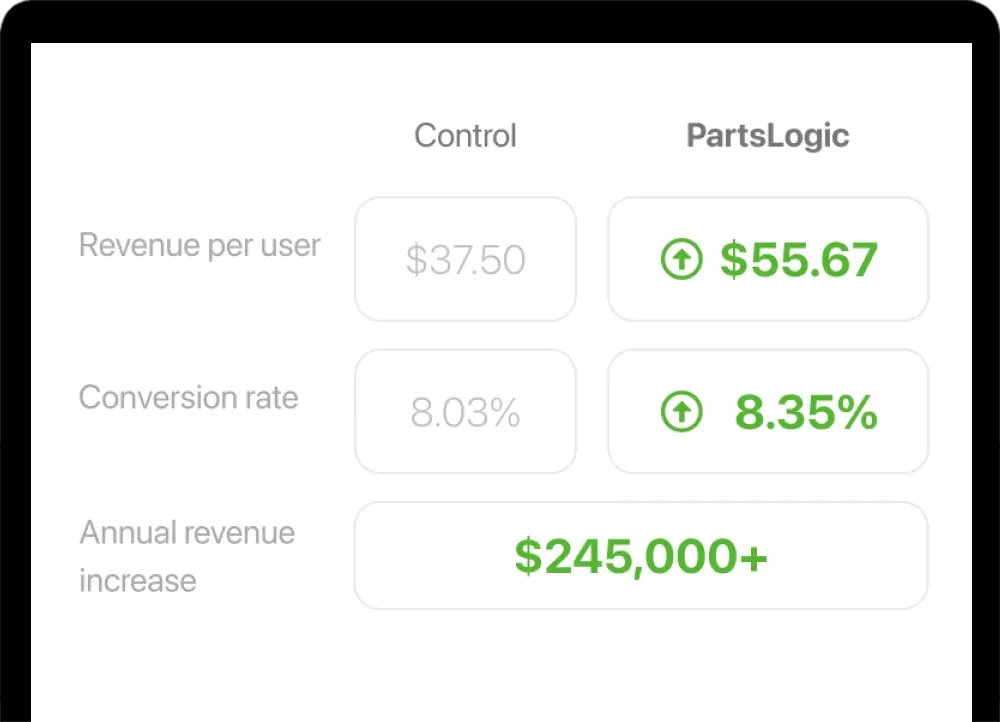
Task: Click the Conversion rate label
Action: [x=188, y=398]
